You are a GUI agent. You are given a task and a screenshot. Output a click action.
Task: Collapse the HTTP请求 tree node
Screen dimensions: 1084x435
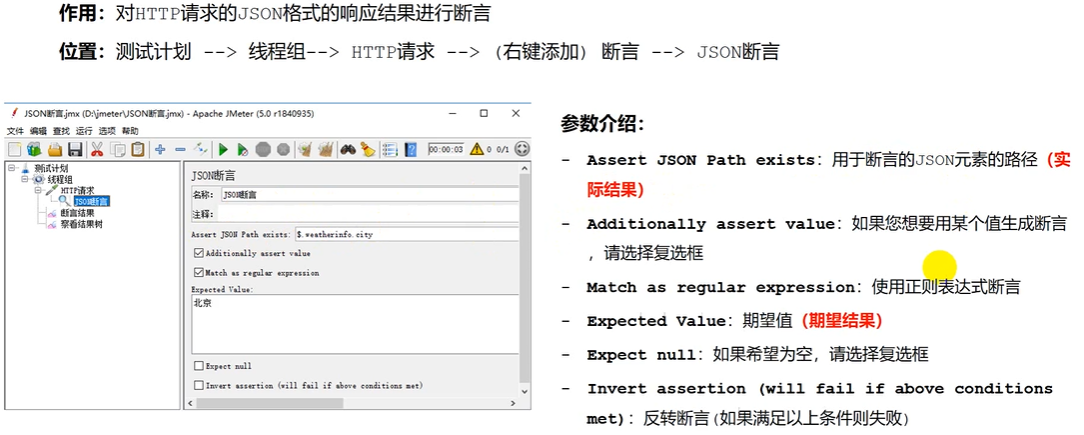(37, 190)
